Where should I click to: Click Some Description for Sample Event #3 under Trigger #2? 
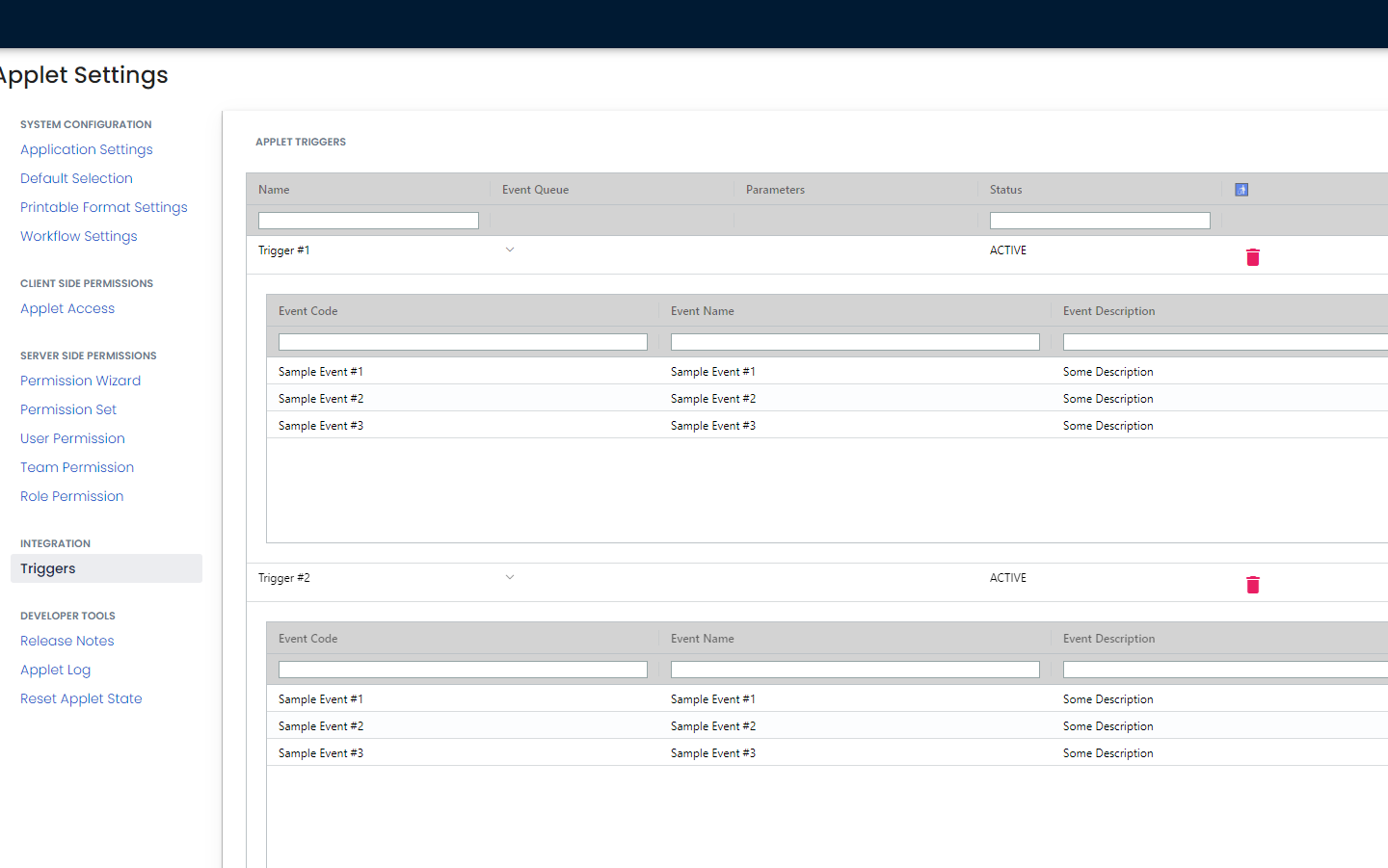click(1108, 753)
